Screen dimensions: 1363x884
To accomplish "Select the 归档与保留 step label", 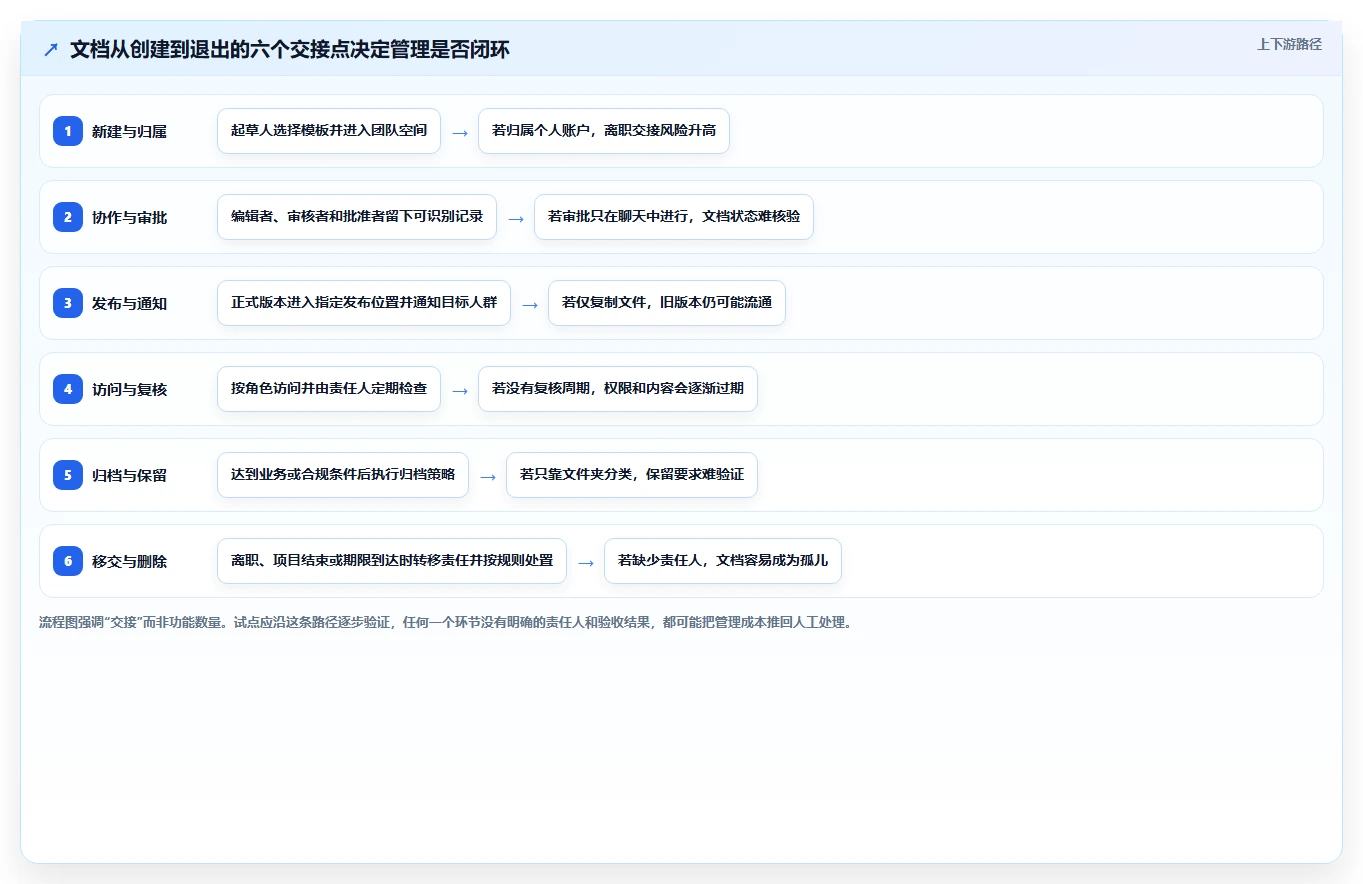I will point(129,475).
